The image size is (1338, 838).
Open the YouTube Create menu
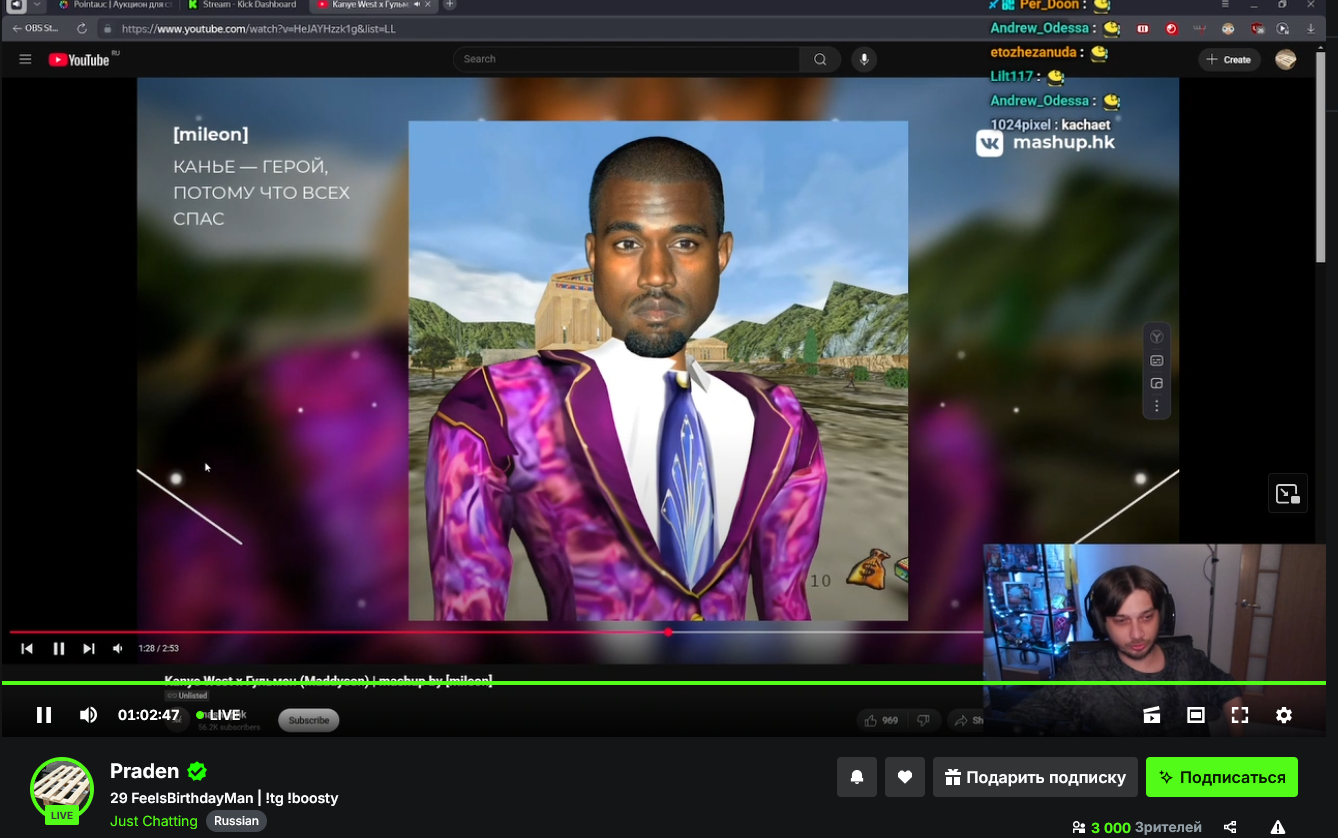click(x=1229, y=59)
